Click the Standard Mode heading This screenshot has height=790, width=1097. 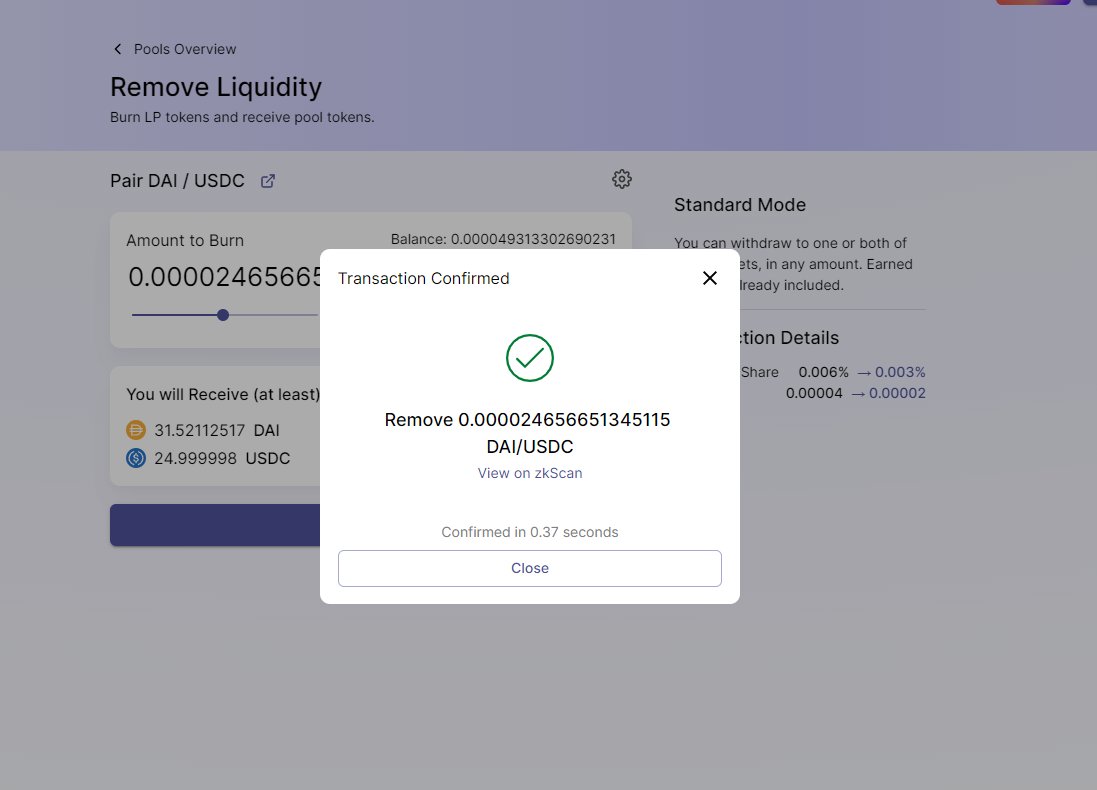739,205
